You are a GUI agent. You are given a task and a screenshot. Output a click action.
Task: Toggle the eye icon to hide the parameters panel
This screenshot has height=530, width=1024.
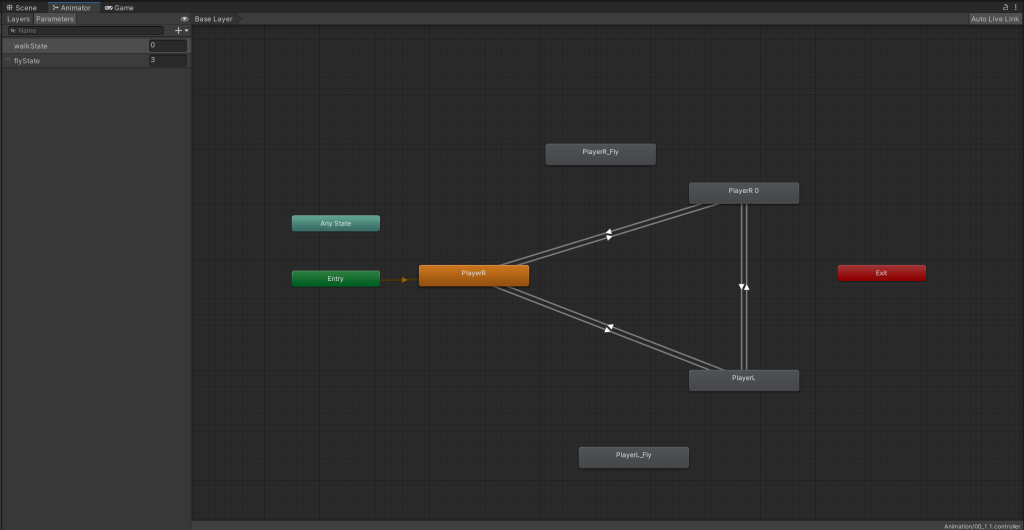click(x=184, y=19)
